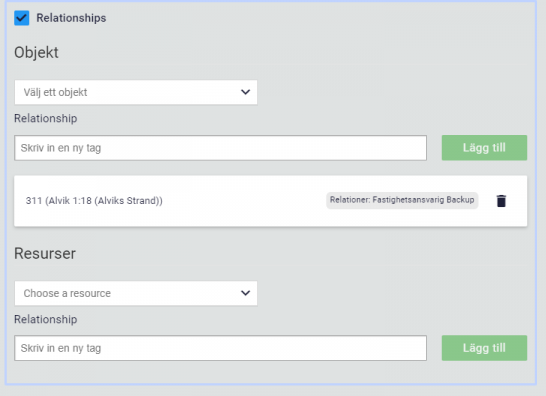Focus the tag input under Objekt Relationship
546x396 pixels.
click(220, 148)
